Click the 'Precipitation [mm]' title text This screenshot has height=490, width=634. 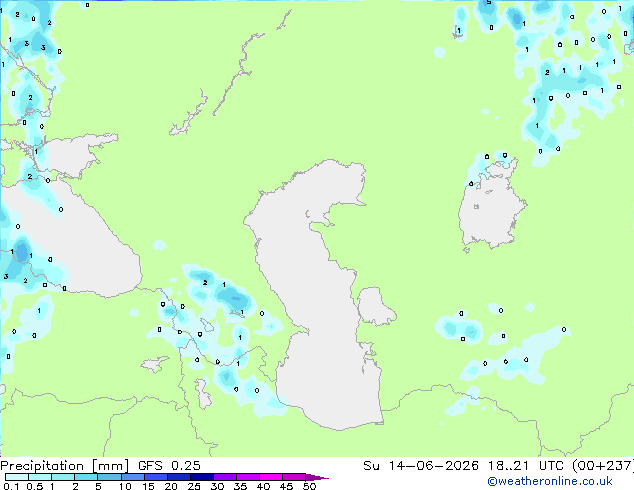[64, 466]
